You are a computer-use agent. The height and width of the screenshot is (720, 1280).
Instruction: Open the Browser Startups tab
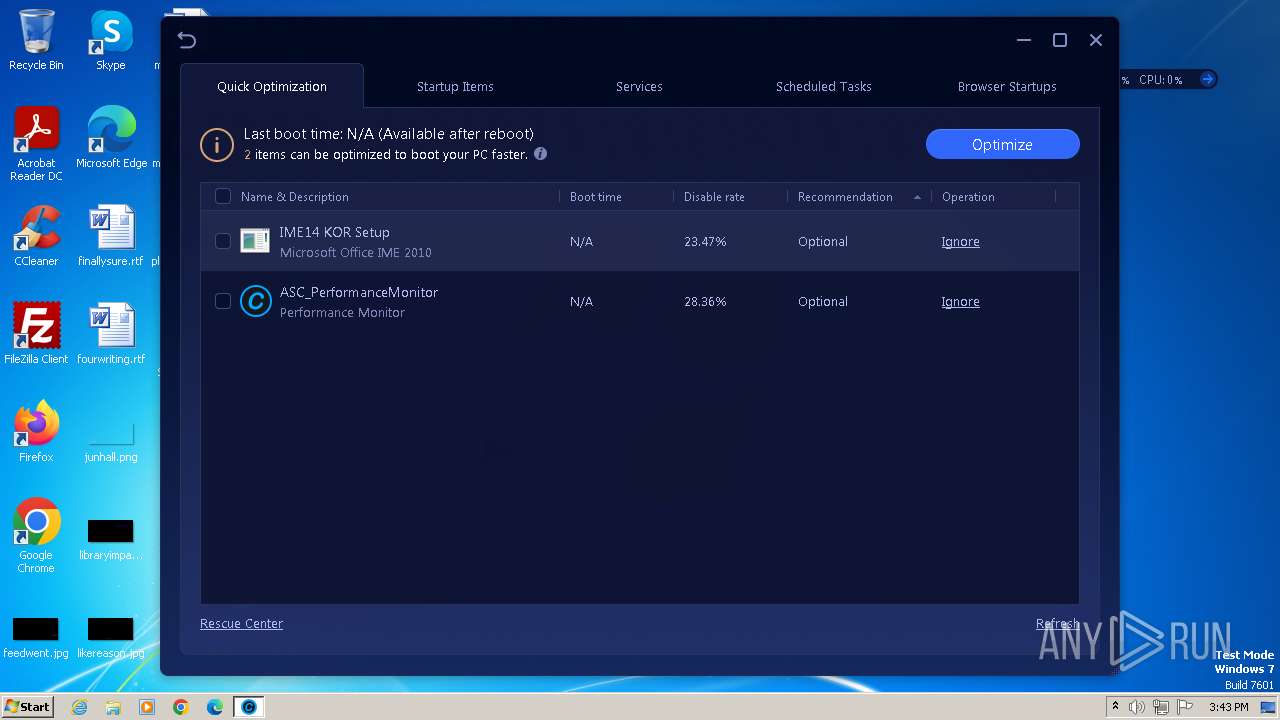pos(1007,86)
